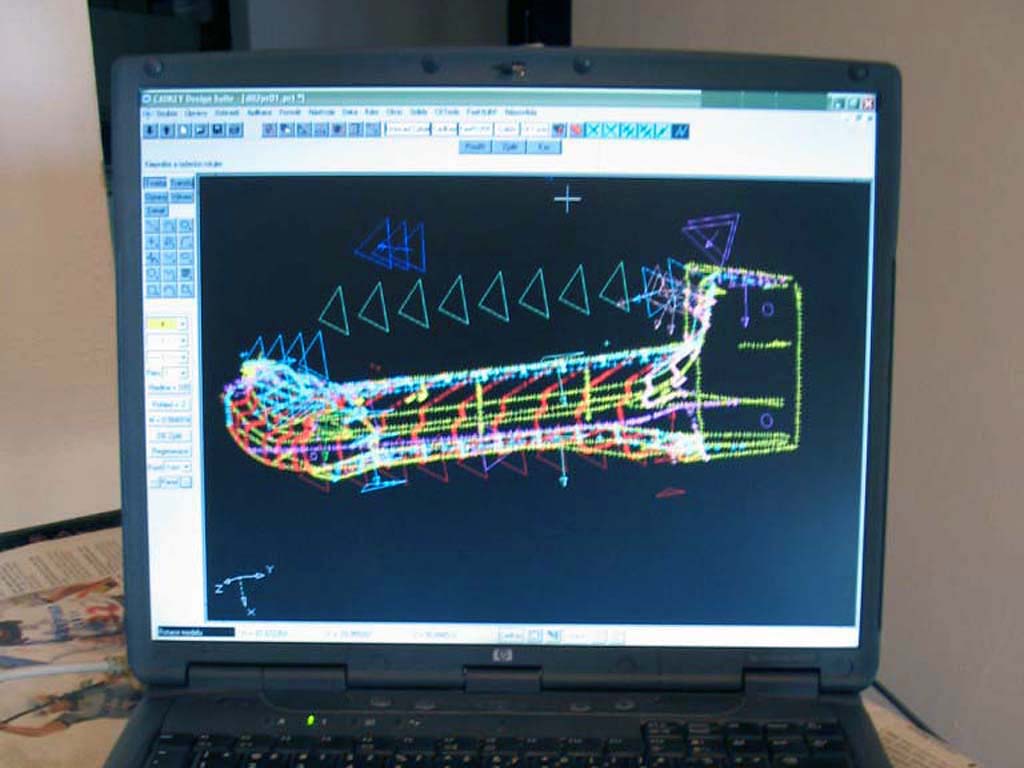
Task: Click the Hladina = 100 level button
Action: click(168, 388)
